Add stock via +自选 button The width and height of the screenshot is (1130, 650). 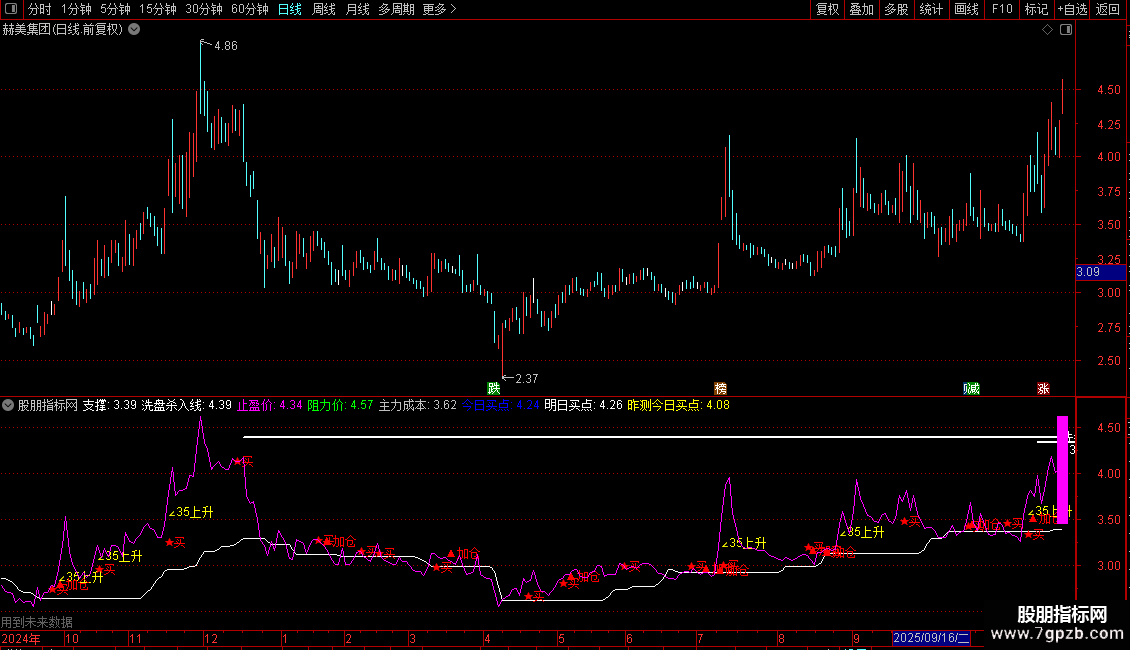(1072, 10)
